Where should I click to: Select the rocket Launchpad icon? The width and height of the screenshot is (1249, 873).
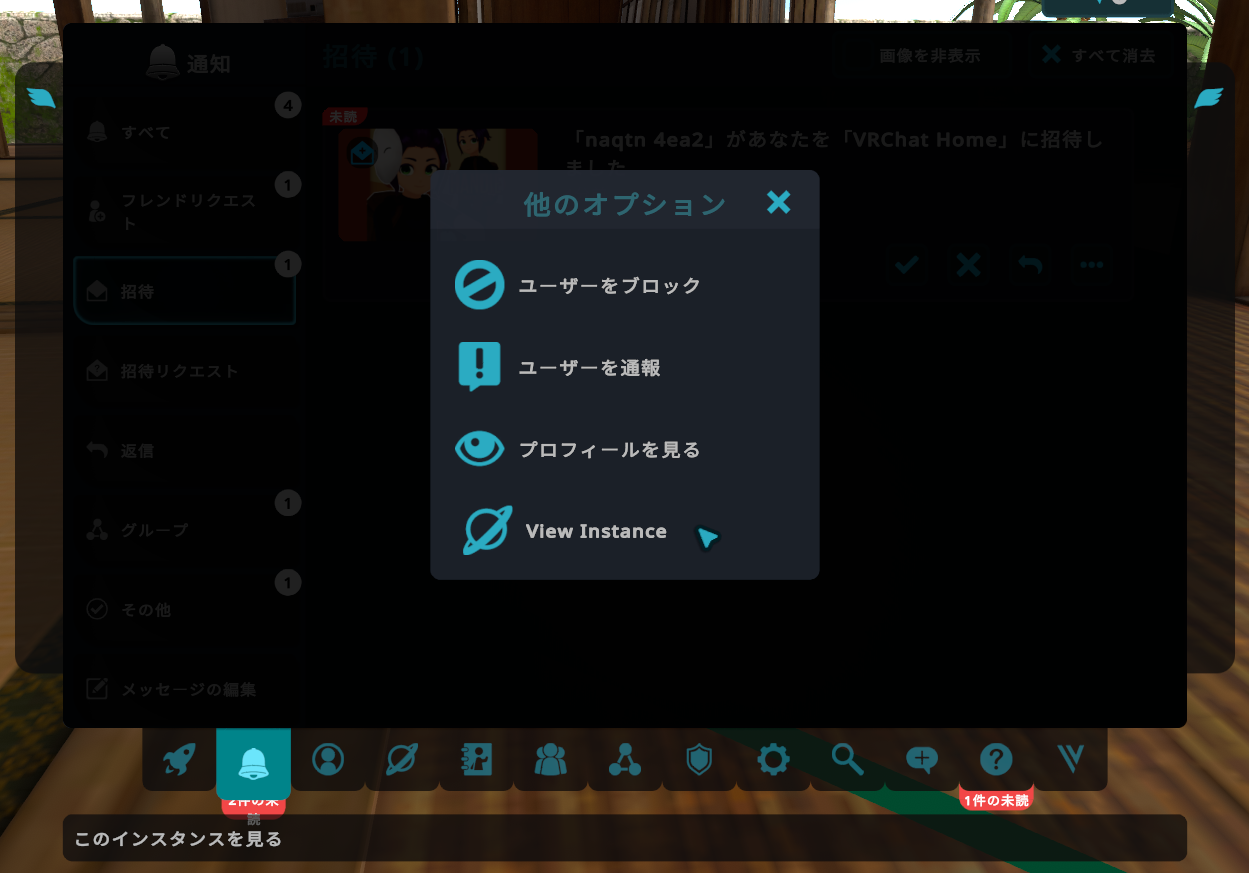(177, 760)
